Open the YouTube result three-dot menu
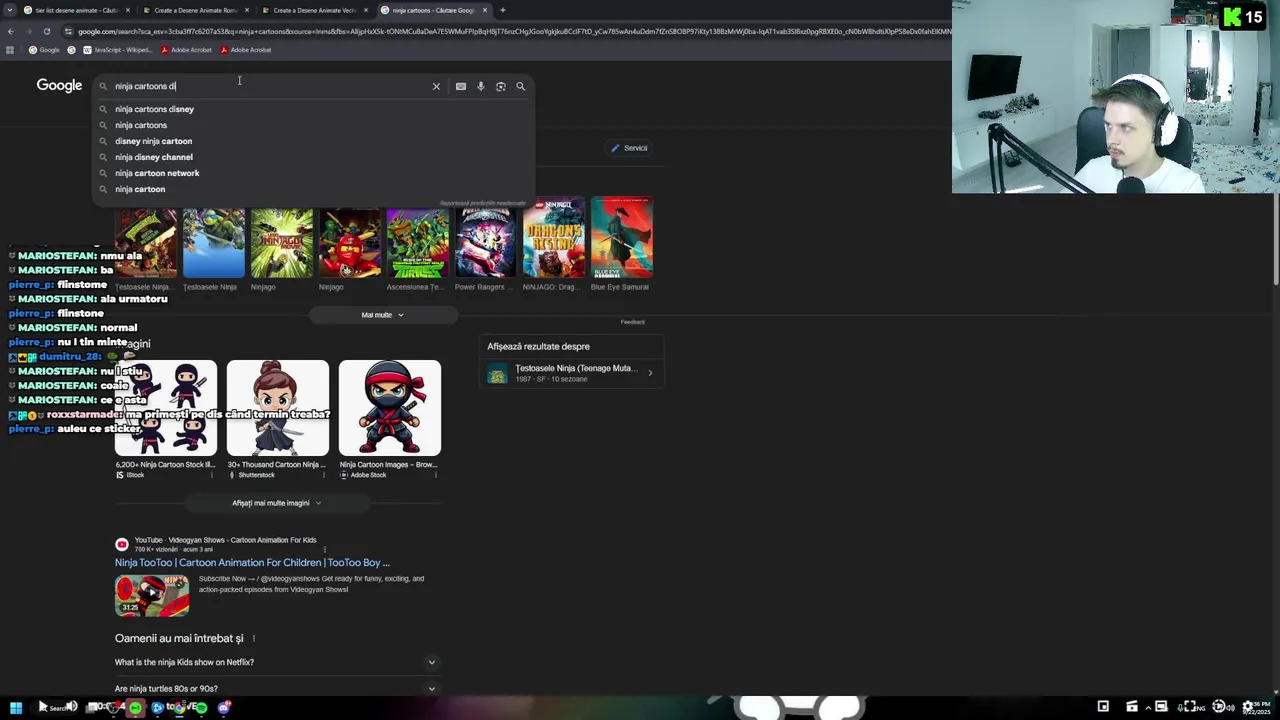Screen dimensions: 1280x720 (x=325, y=549)
